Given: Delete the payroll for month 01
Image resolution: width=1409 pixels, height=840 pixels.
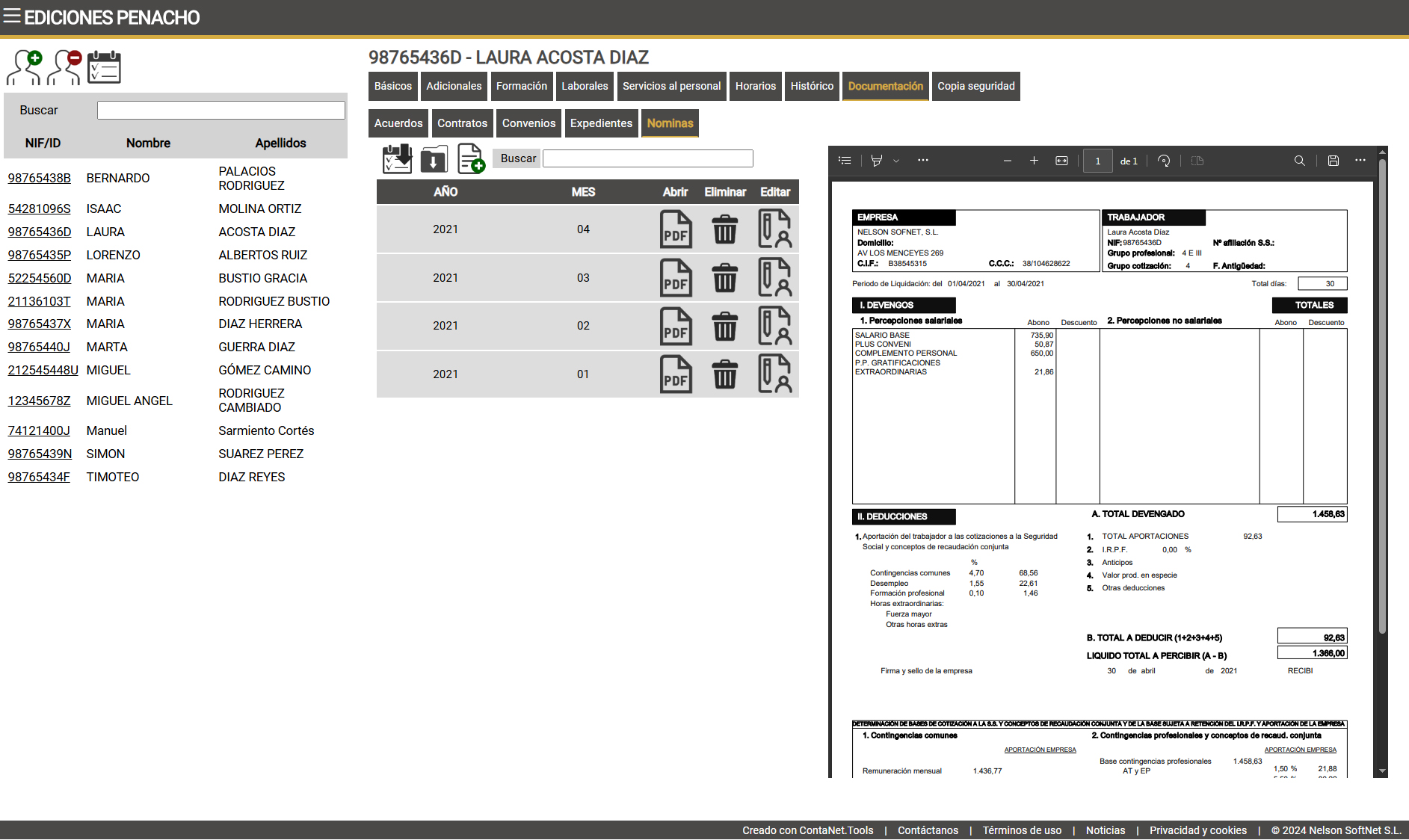Looking at the screenshot, I should [725, 374].
